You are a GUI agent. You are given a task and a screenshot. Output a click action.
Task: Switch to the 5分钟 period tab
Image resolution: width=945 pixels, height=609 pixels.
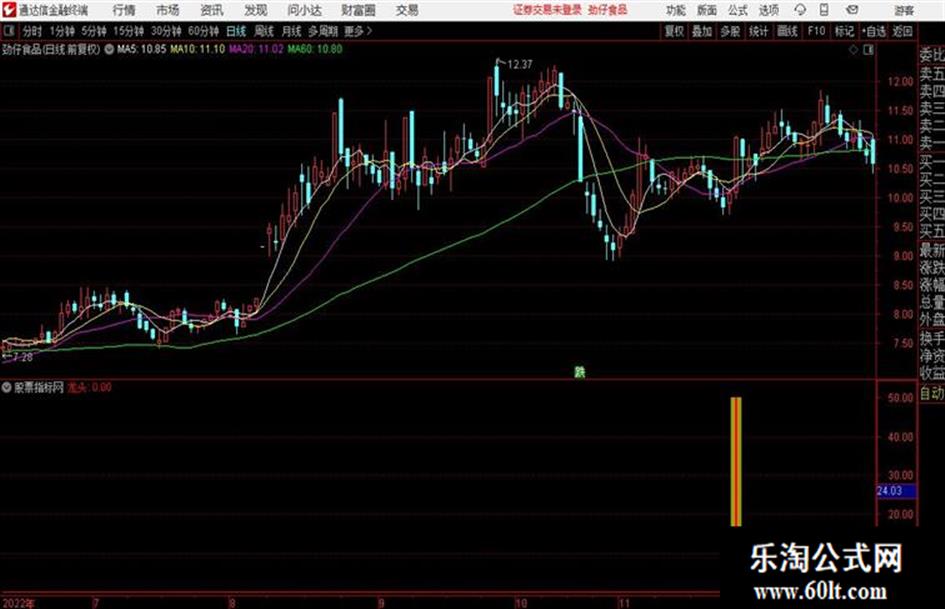93,31
